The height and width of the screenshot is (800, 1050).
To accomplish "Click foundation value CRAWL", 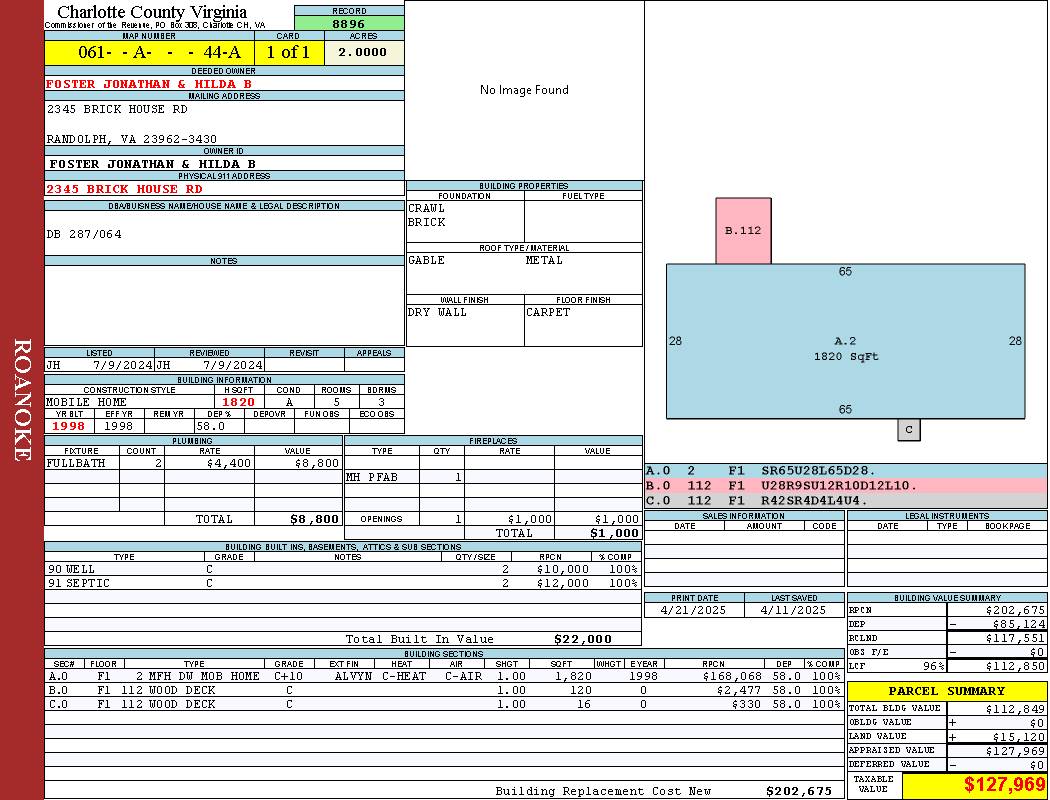I will [426, 208].
